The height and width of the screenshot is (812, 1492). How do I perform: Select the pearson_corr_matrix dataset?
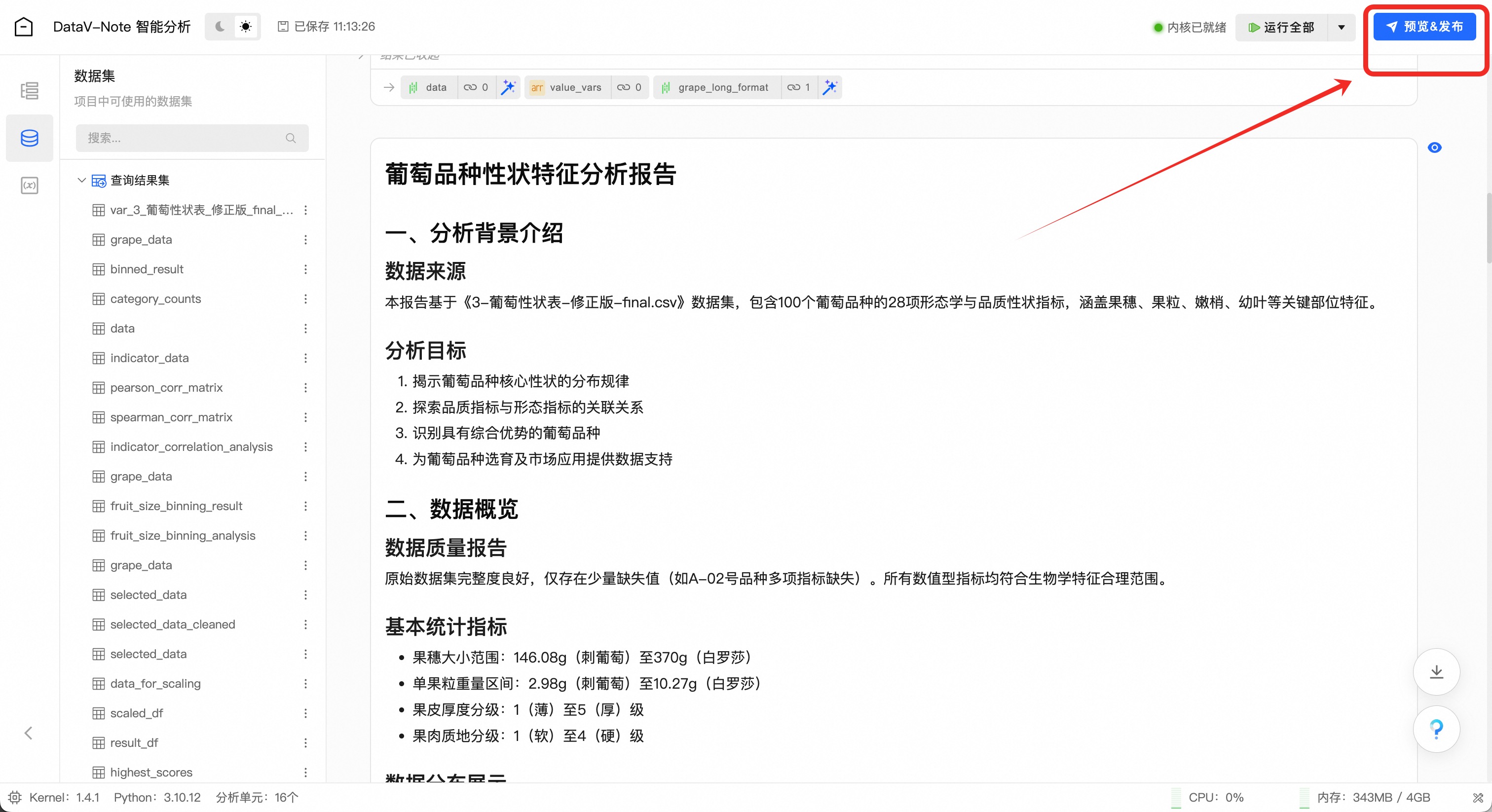(x=166, y=387)
